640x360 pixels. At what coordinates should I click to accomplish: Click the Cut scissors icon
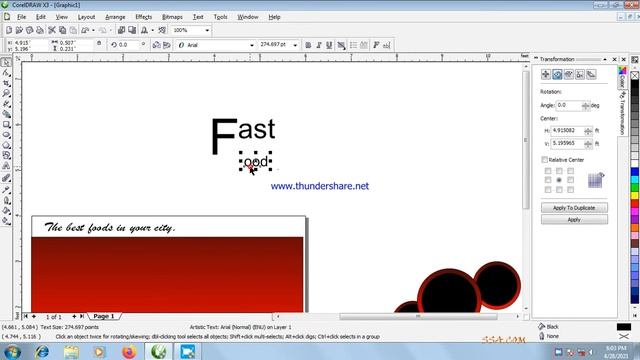(x=52, y=30)
